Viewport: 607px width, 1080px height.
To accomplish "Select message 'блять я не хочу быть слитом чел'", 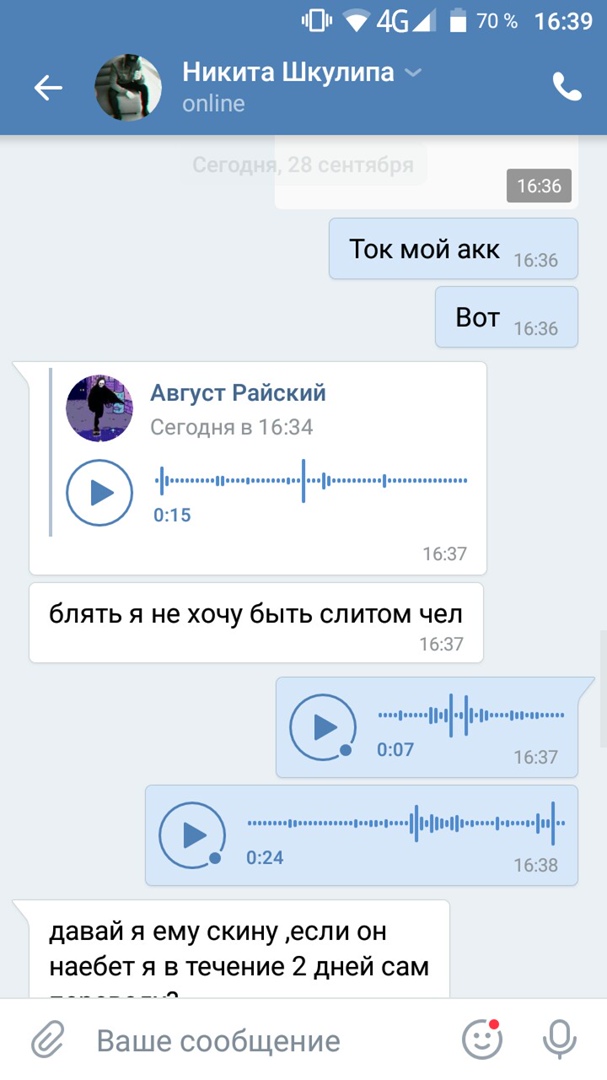I will 256,623.
